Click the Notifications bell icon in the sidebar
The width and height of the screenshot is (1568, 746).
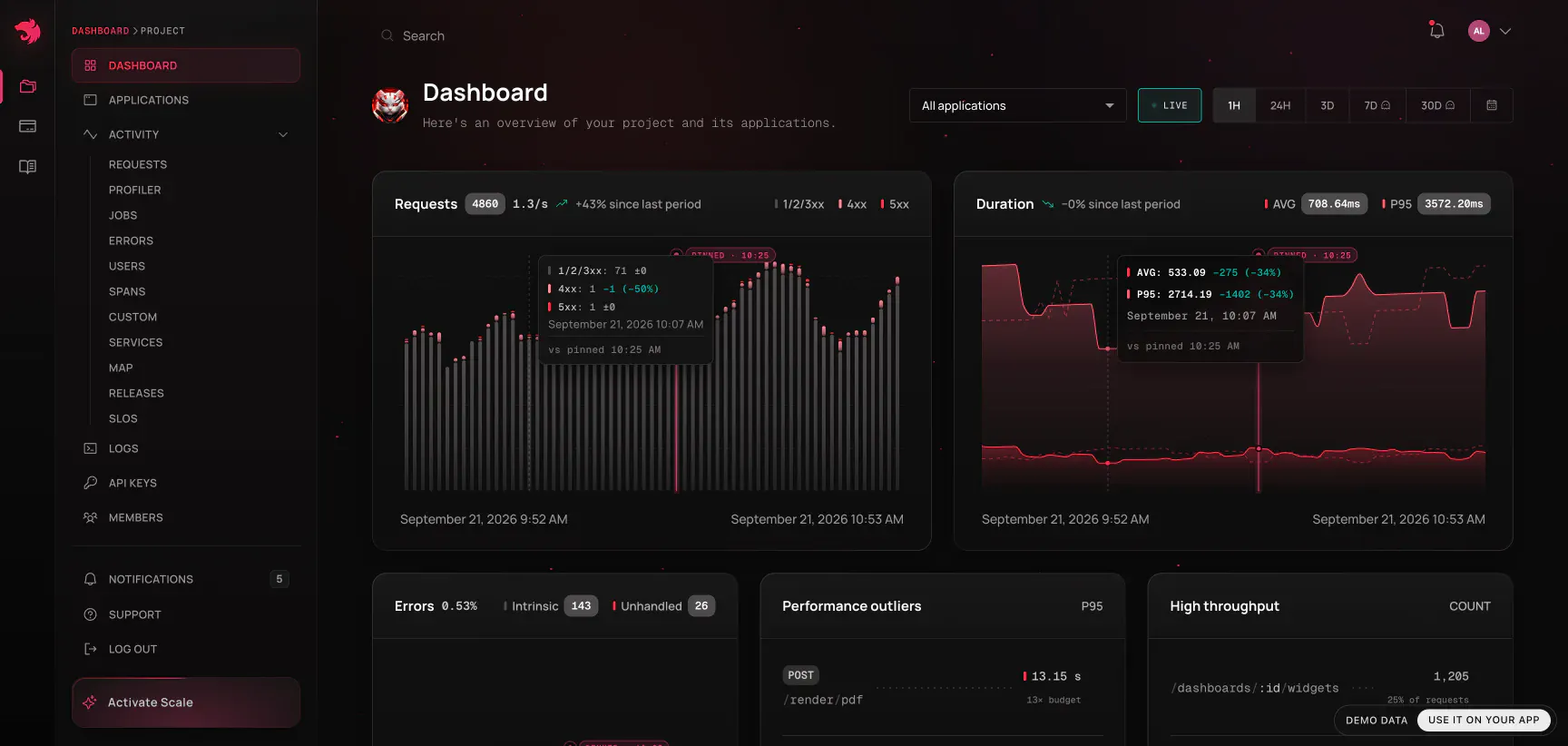coord(90,579)
